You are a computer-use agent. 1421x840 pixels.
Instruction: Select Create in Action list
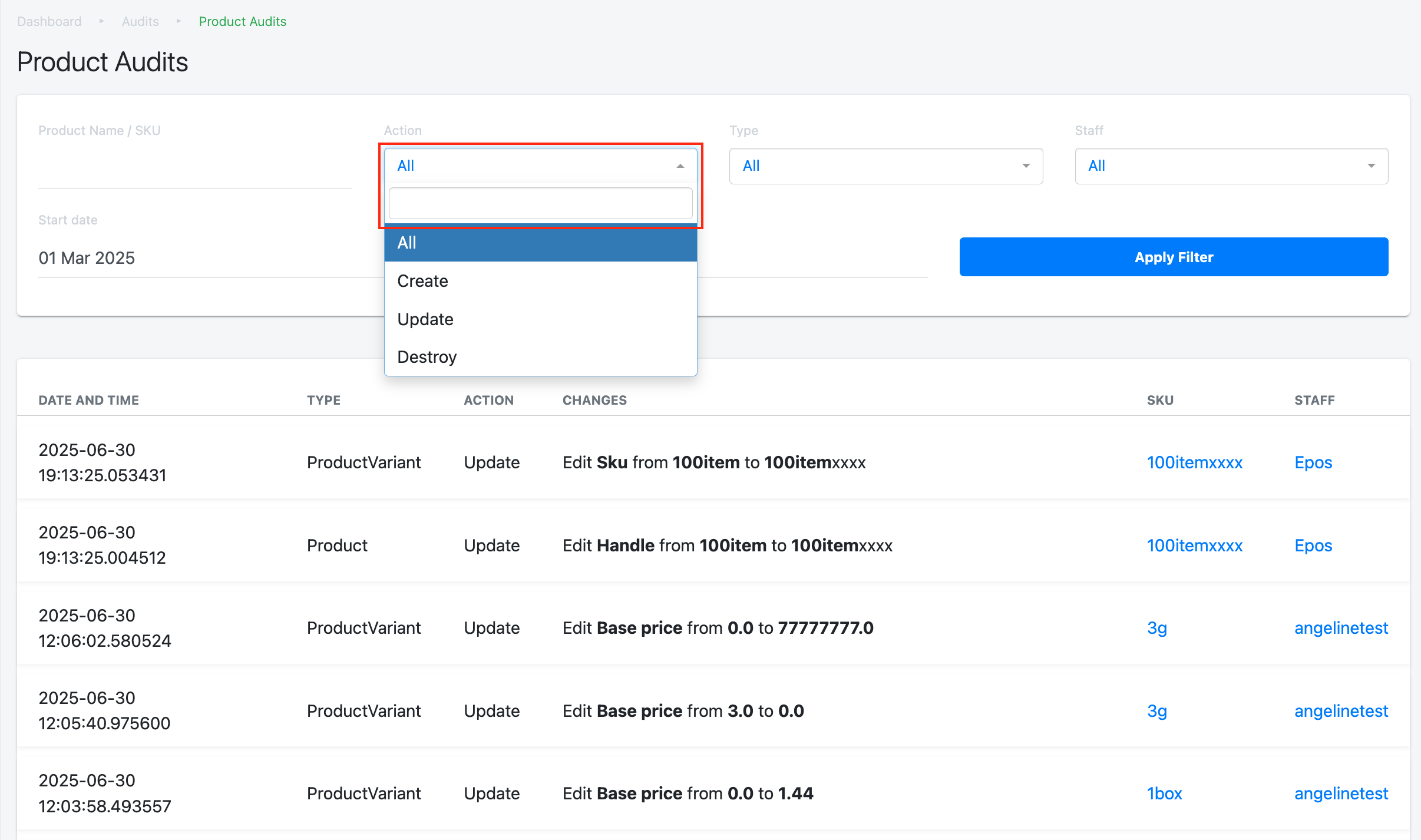[422, 281]
